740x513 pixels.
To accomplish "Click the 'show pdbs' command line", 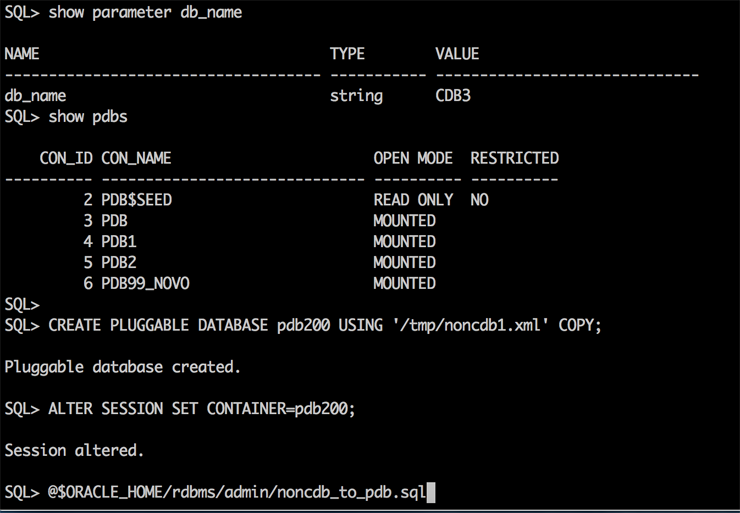I will point(88,117).
